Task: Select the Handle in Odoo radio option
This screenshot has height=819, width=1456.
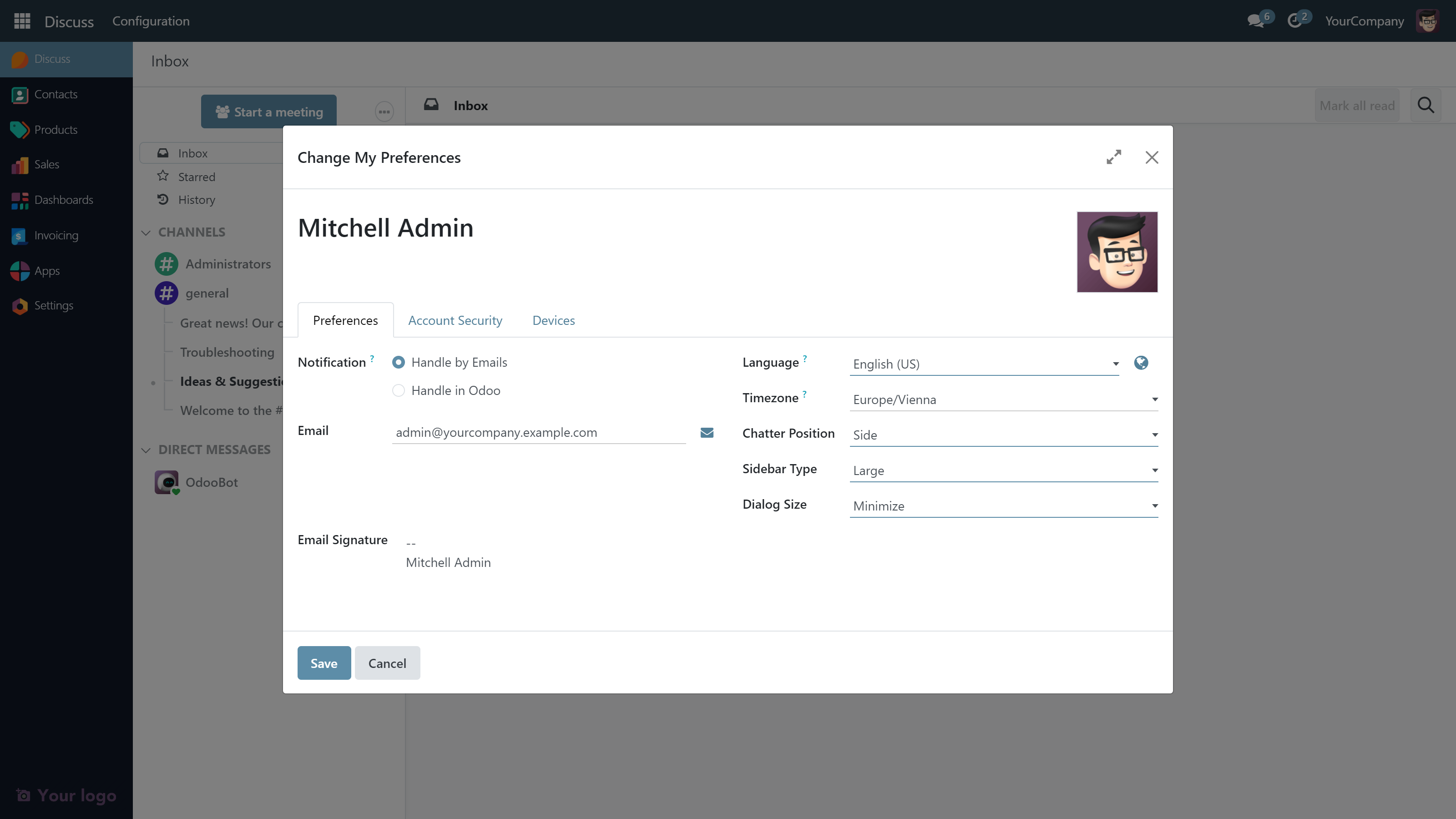Action: pyautogui.click(x=399, y=390)
